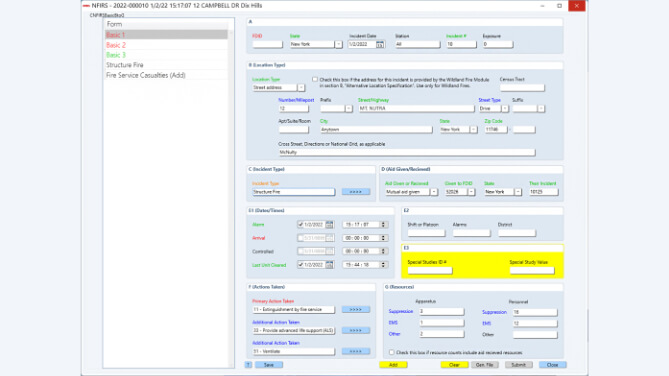Adjust the Alarm time spinner
The width and height of the screenshot is (669, 376).
[383, 224]
